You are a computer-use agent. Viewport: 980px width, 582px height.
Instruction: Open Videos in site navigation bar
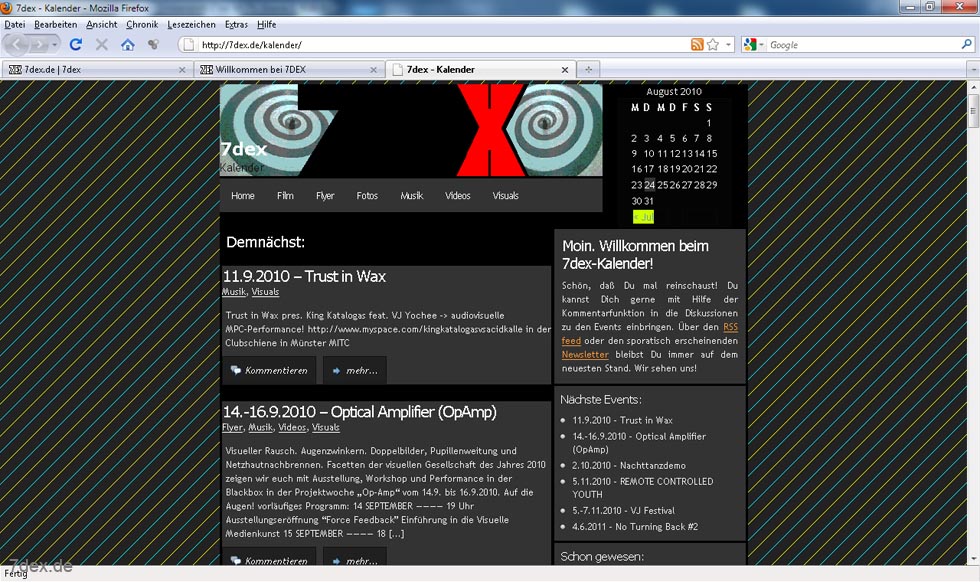[458, 196]
